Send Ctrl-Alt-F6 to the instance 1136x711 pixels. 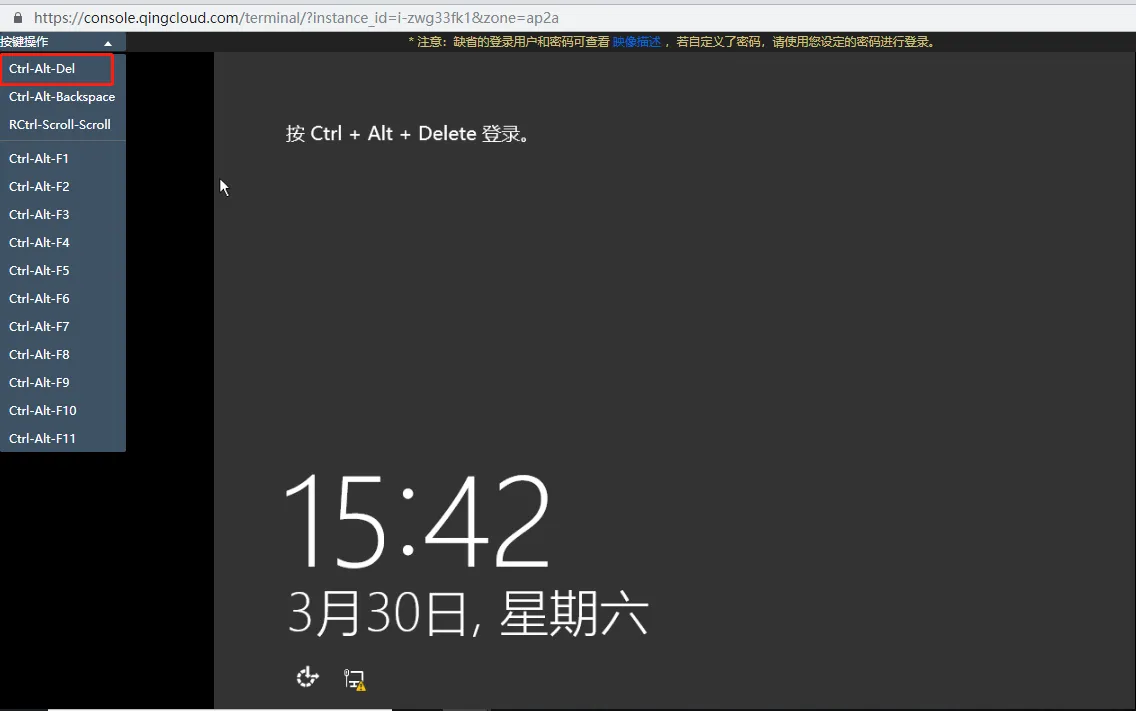[39, 298]
